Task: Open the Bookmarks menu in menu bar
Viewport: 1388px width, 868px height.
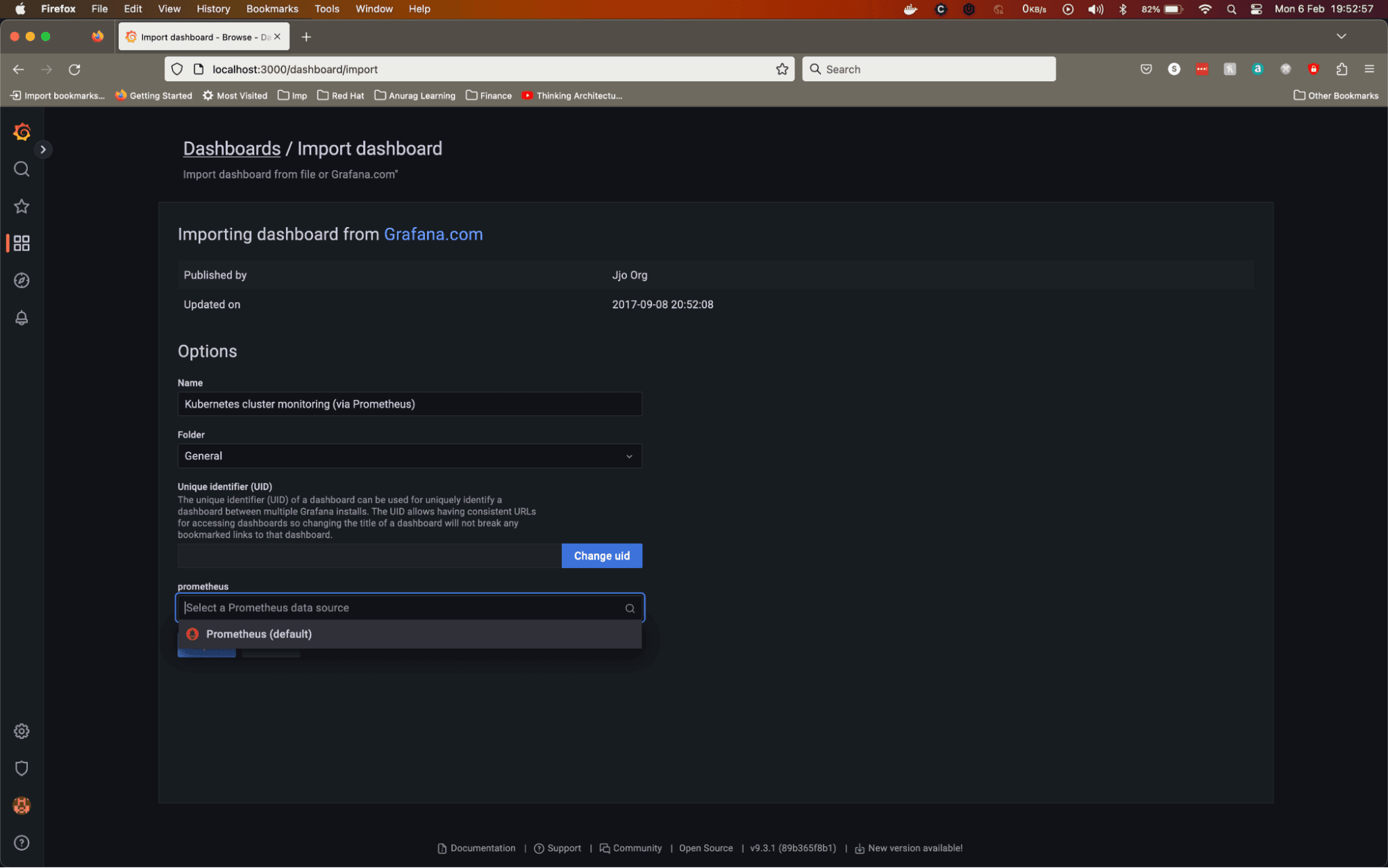Action: 271,9
